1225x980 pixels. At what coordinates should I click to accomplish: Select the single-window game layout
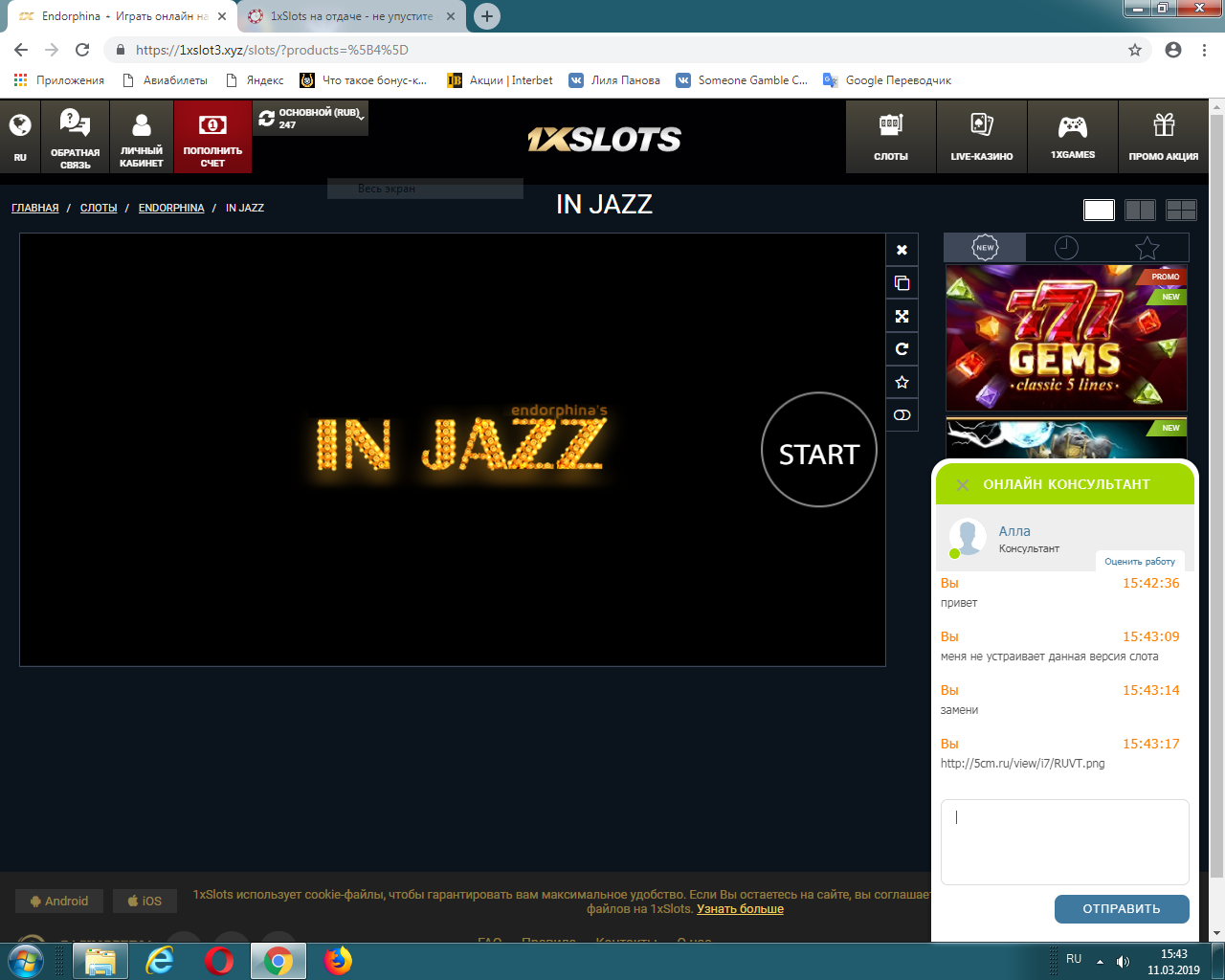1099,210
